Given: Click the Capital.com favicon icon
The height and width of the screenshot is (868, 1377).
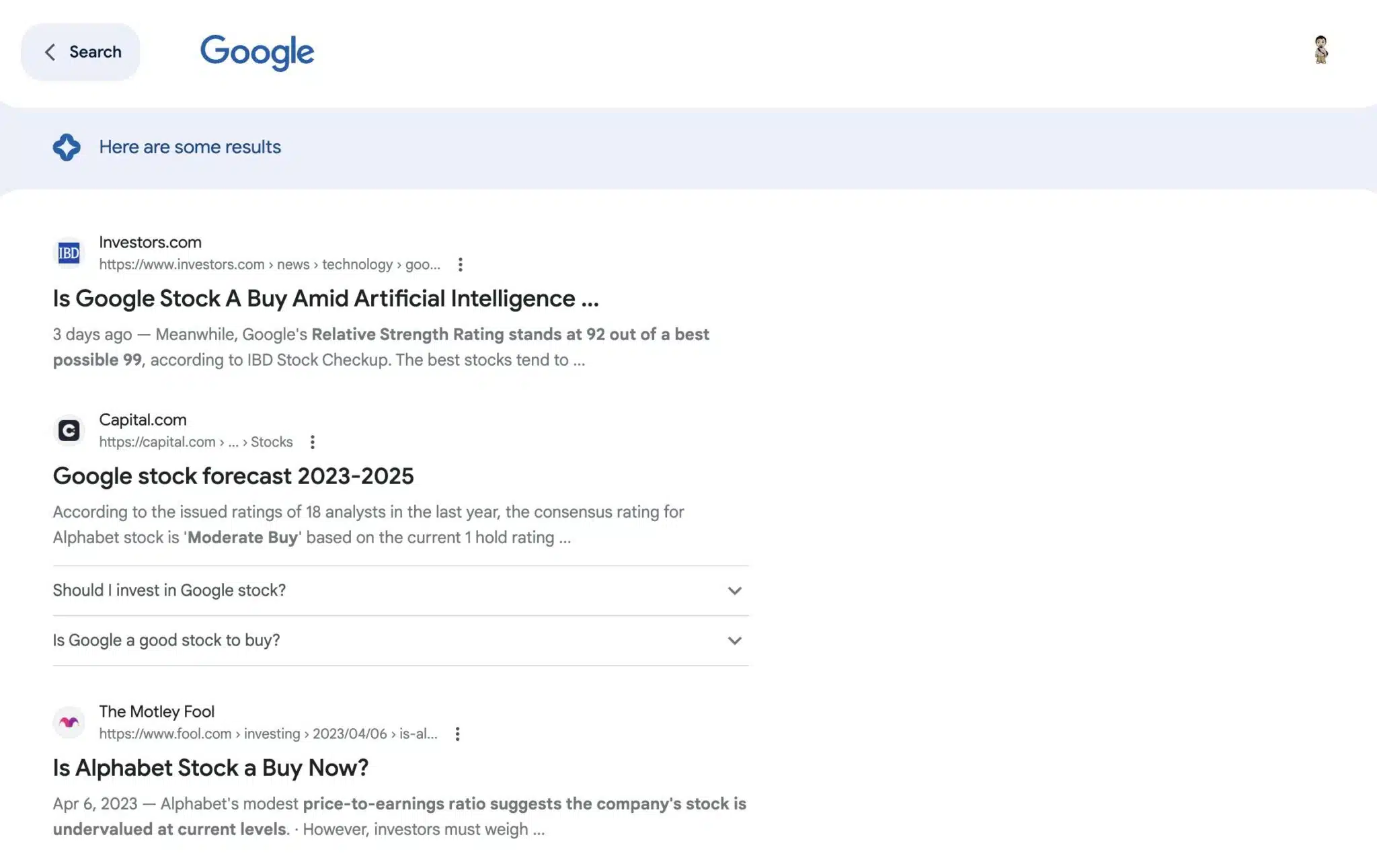Looking at the screenshot, I should [68, 429].
